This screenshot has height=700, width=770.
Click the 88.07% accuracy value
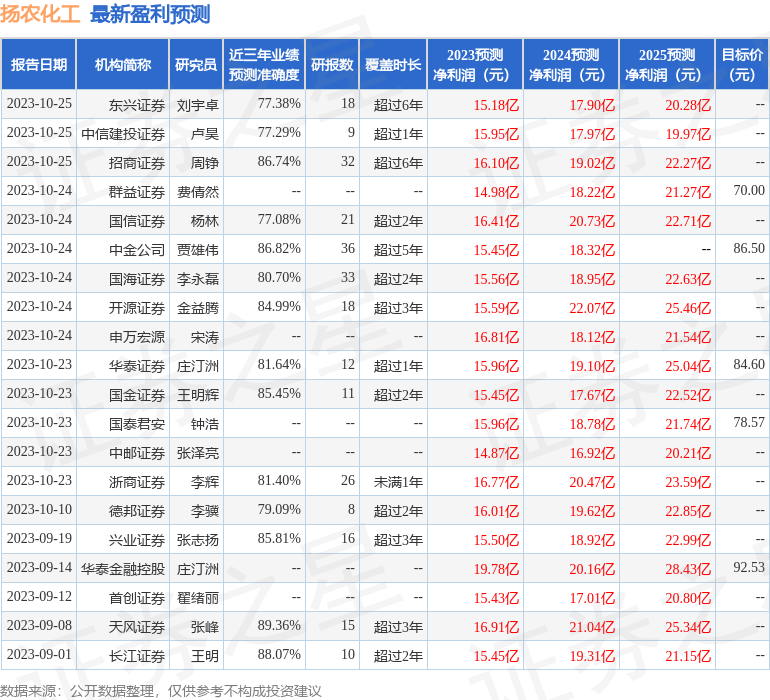click(x=279, y=654)
